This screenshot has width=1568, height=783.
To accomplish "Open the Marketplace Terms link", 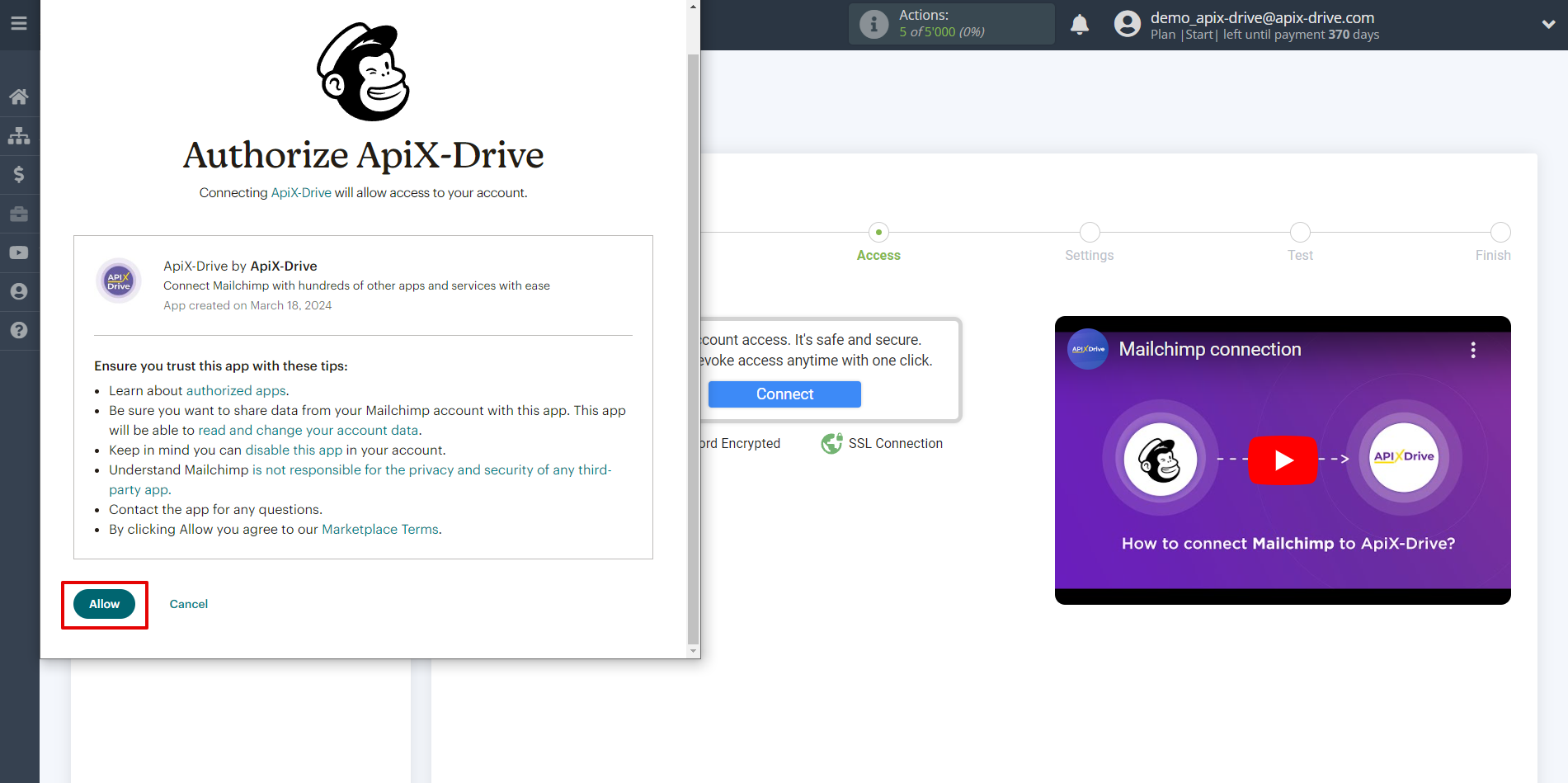I will (x=380, y=529).
